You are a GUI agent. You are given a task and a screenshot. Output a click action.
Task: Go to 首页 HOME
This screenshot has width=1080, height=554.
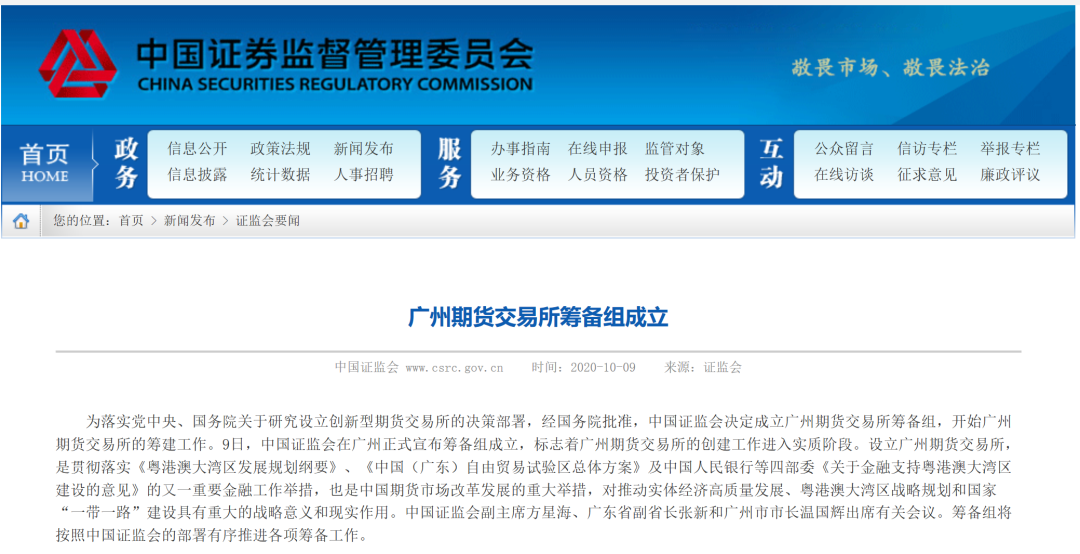click(x=45, y=163)
